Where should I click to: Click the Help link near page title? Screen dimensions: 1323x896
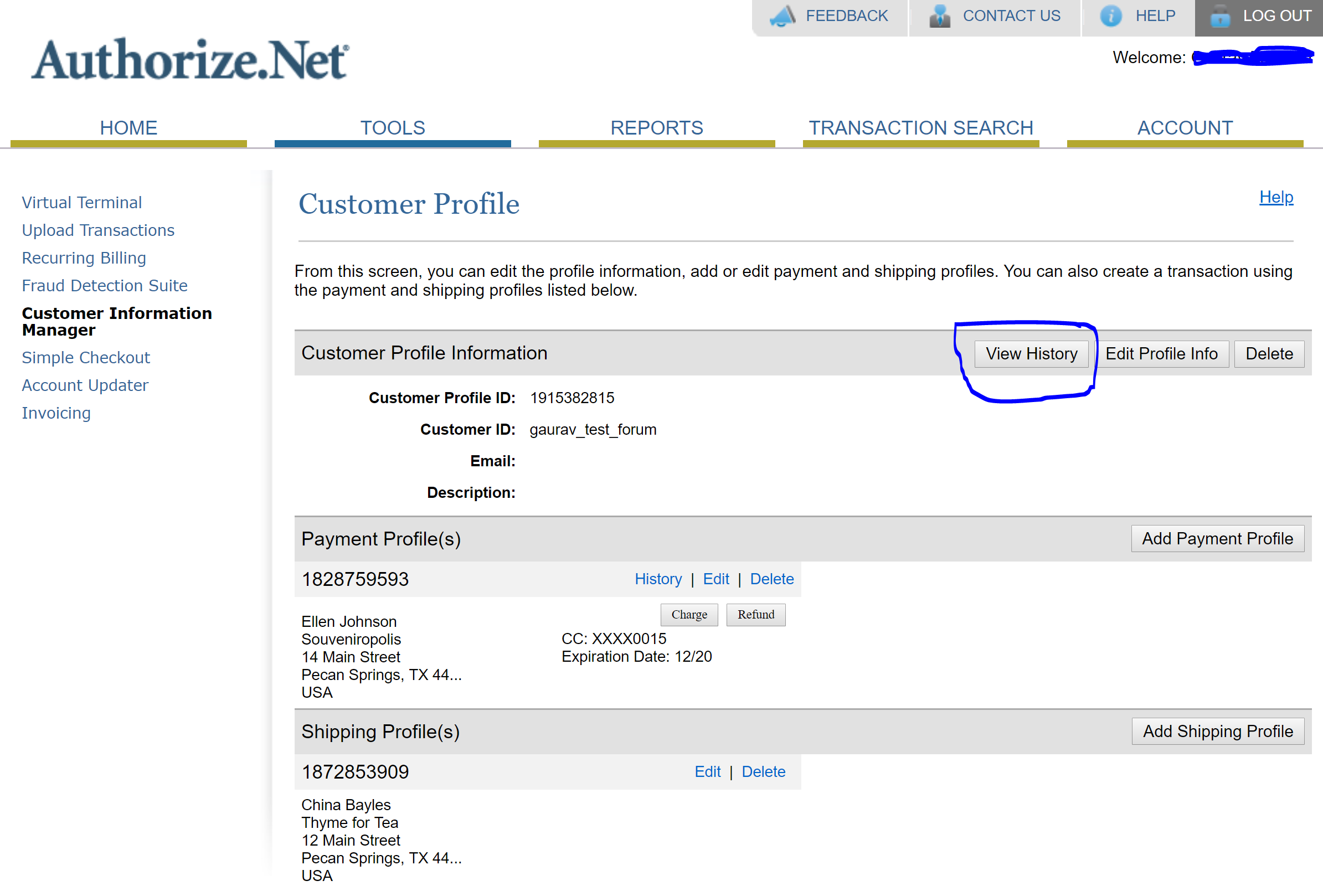[1276, 197]
